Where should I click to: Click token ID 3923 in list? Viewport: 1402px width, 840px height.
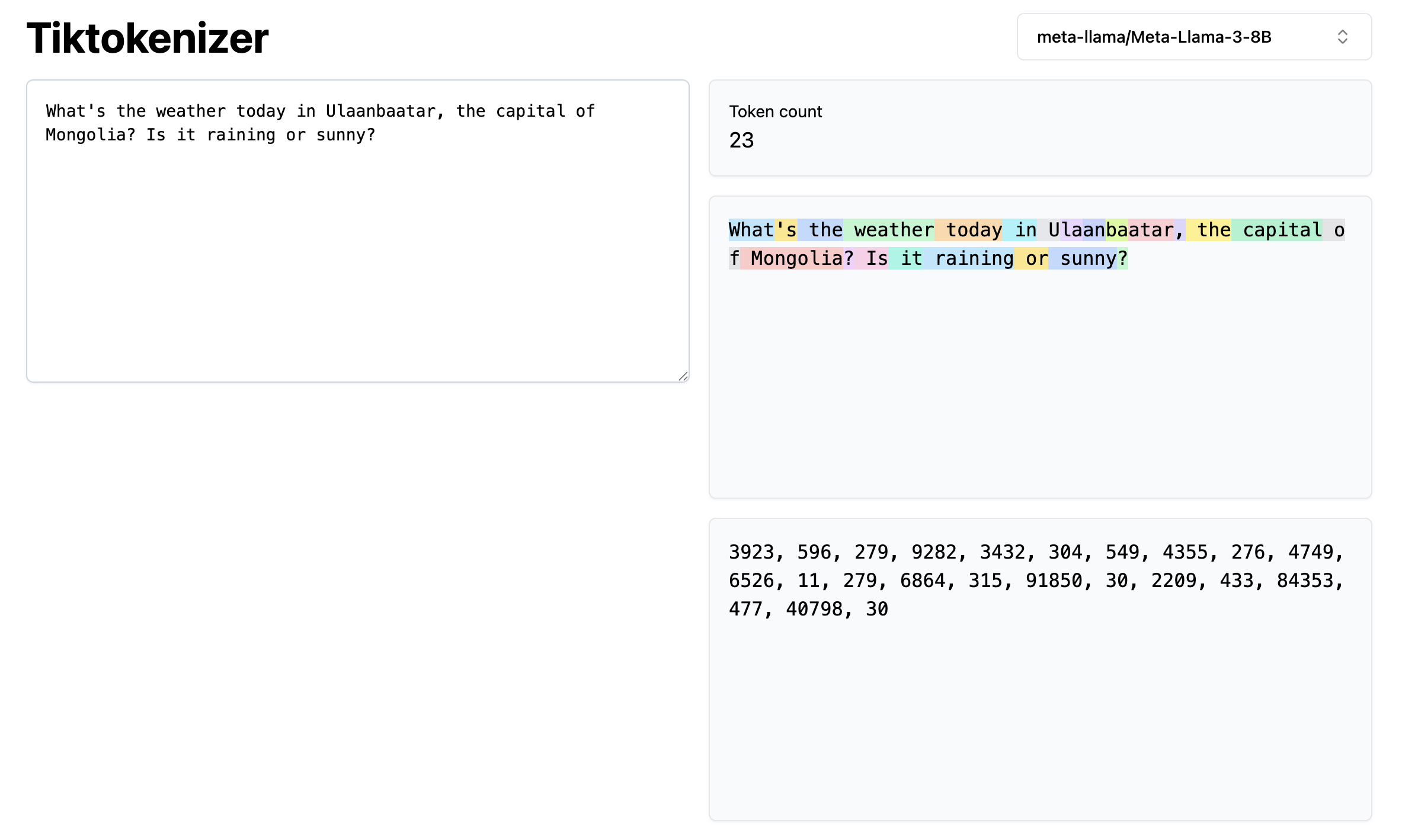tap(751, 552)
